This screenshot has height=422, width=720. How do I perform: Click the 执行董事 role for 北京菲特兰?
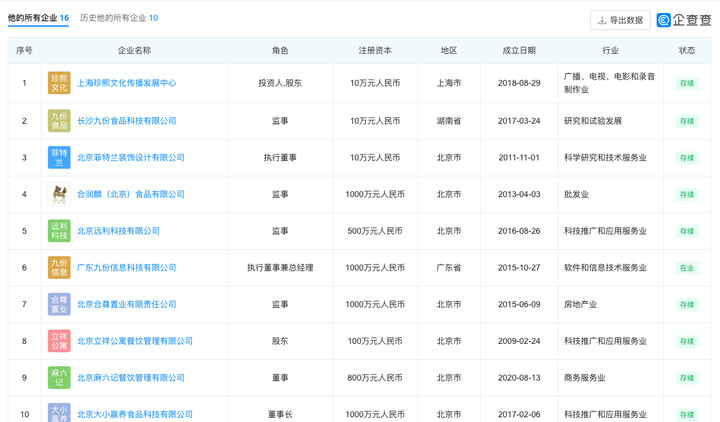[280, 158]
